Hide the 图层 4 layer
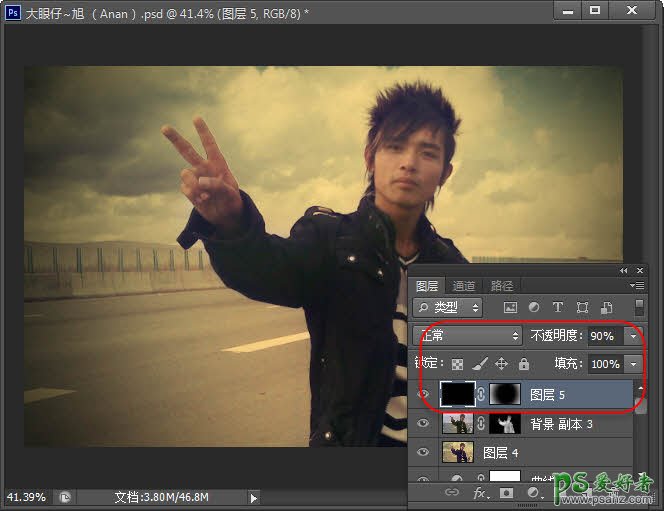Viewport: 664px width, 511px height. click(x=423, y=453)
